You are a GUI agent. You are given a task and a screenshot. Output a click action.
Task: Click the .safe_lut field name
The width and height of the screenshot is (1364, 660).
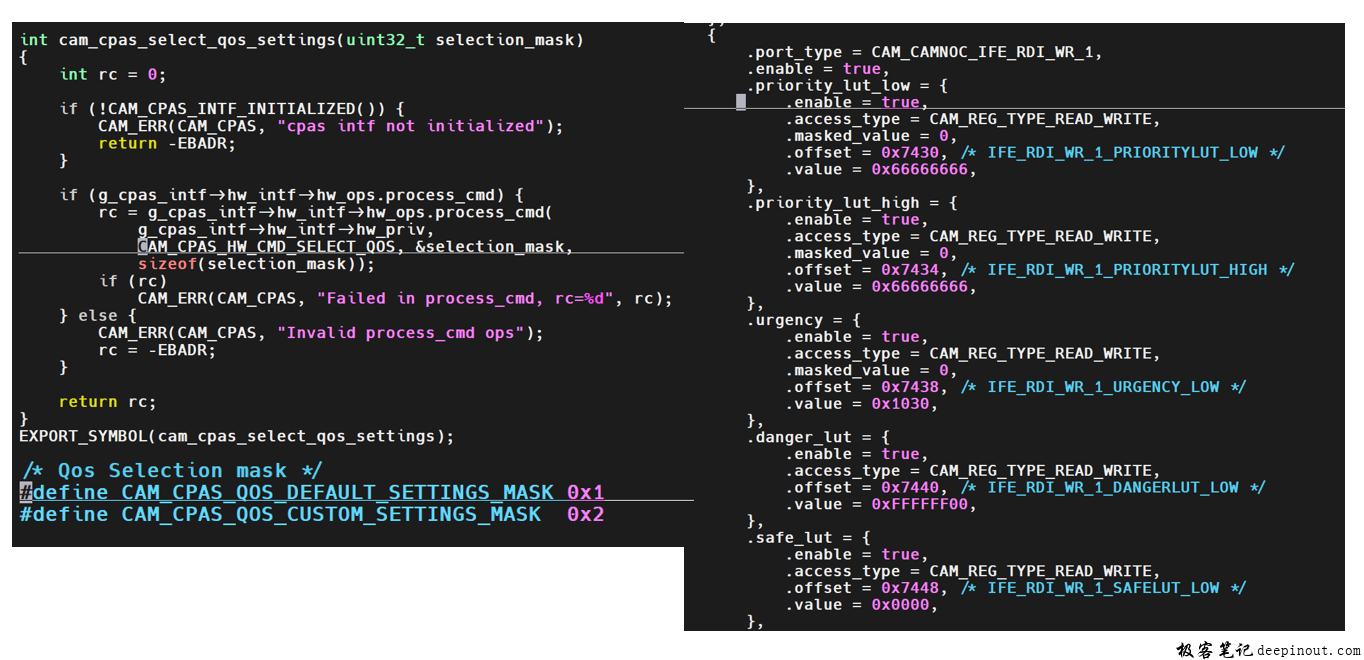(790, 538)
